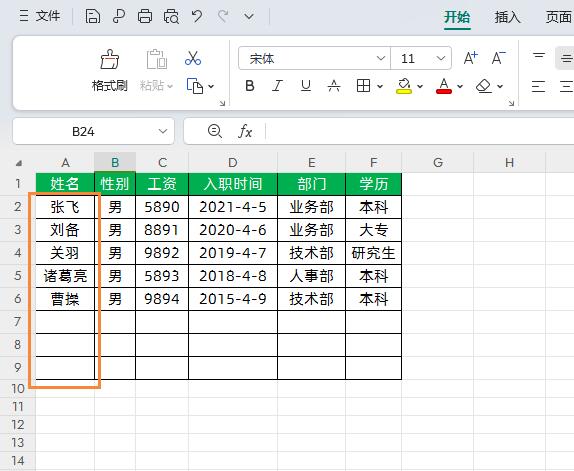This screenshot has height=471, width=574.
Task: Click the fx insert function button
Action: coord(245,131)
